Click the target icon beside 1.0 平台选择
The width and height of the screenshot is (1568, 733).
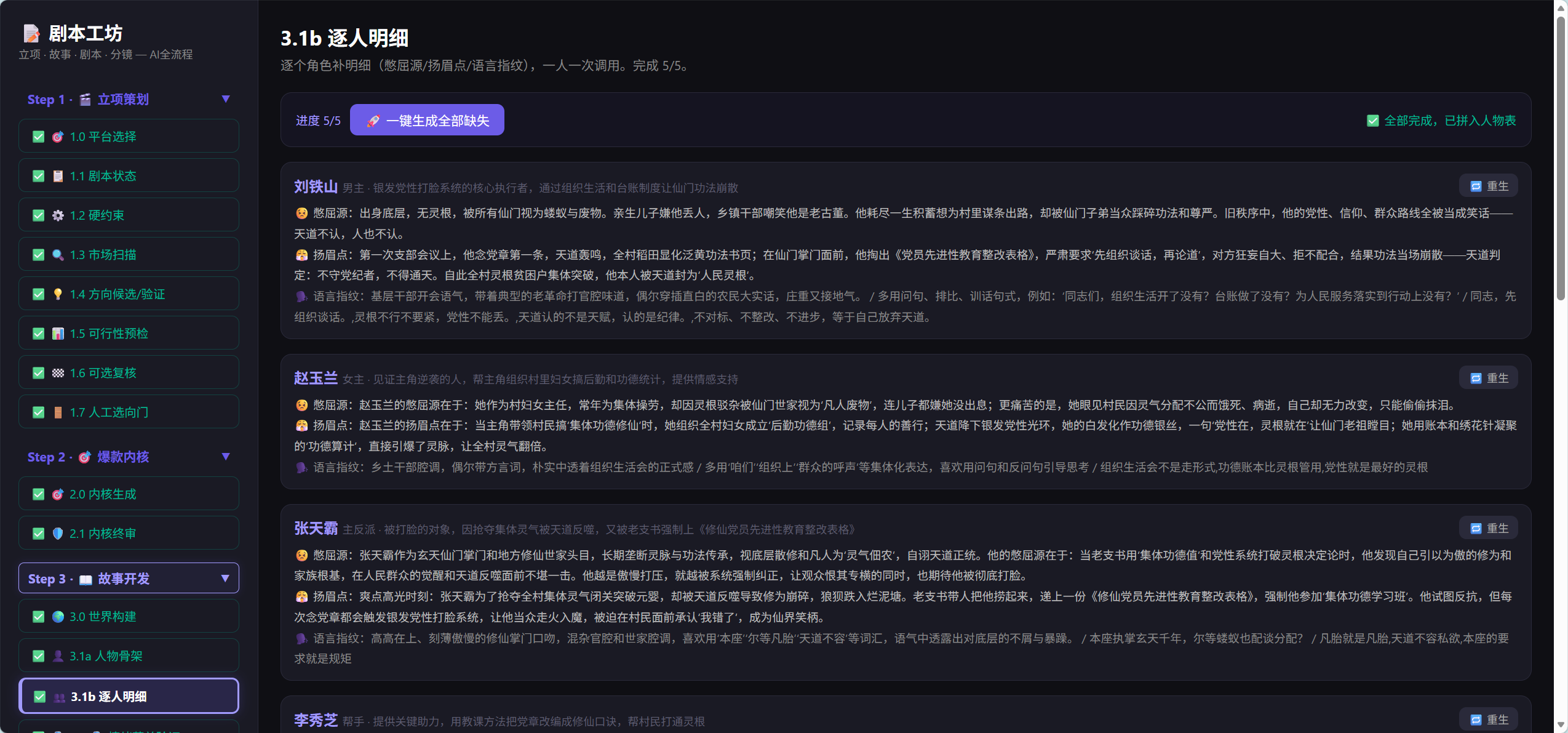point(58,137)
